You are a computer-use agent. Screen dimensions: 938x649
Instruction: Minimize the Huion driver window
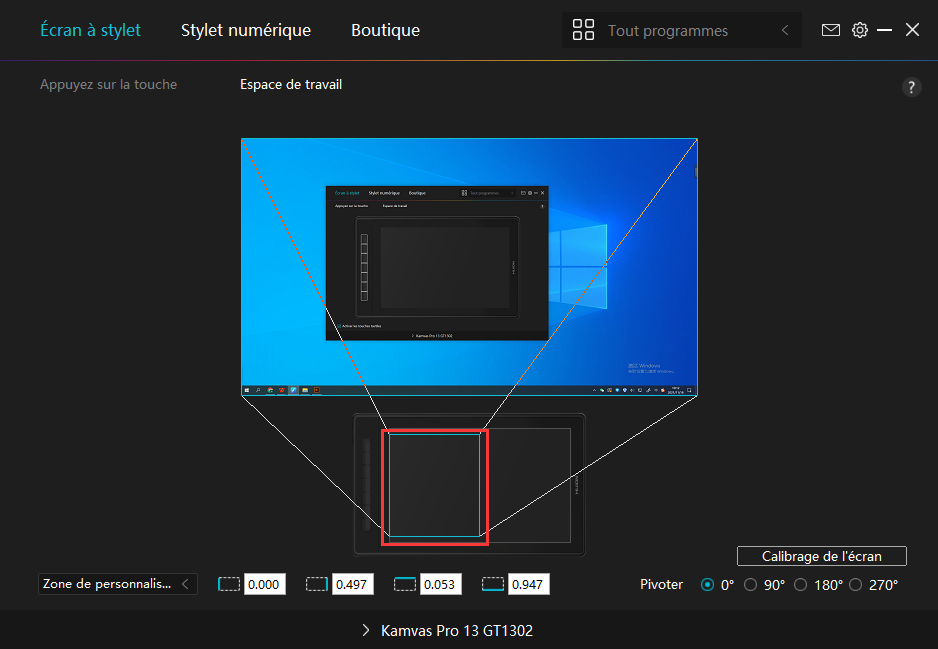pos(884,30)
